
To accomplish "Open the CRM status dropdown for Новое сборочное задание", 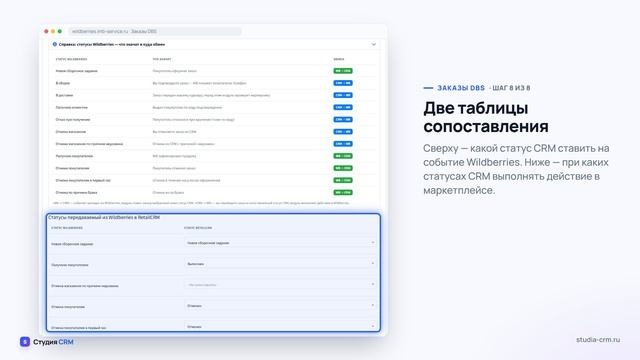I will coord(280,243).
